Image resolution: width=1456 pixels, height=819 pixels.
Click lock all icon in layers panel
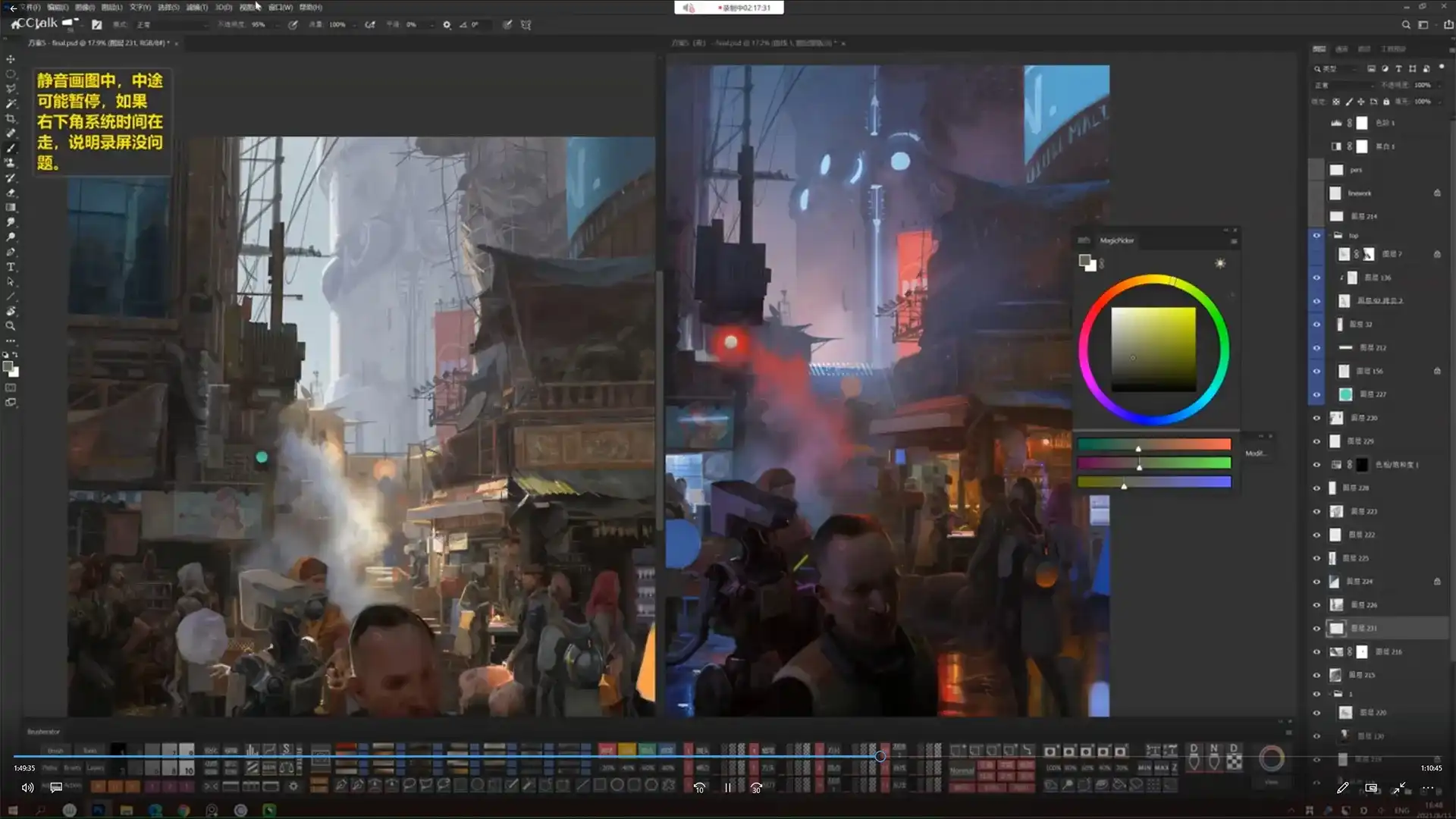tap(1386, 102)
